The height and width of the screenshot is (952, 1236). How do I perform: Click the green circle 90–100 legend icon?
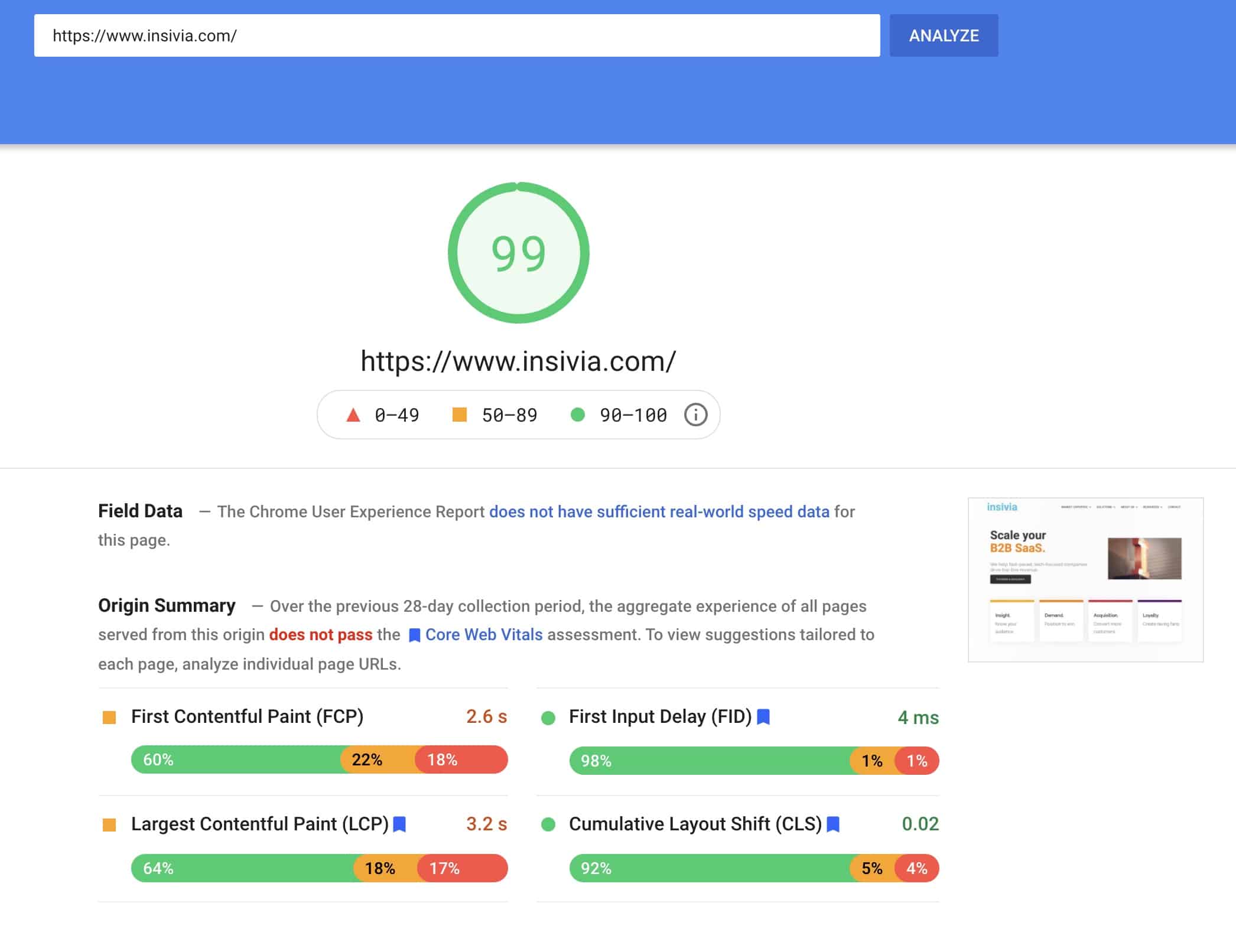tap(578, 415)
